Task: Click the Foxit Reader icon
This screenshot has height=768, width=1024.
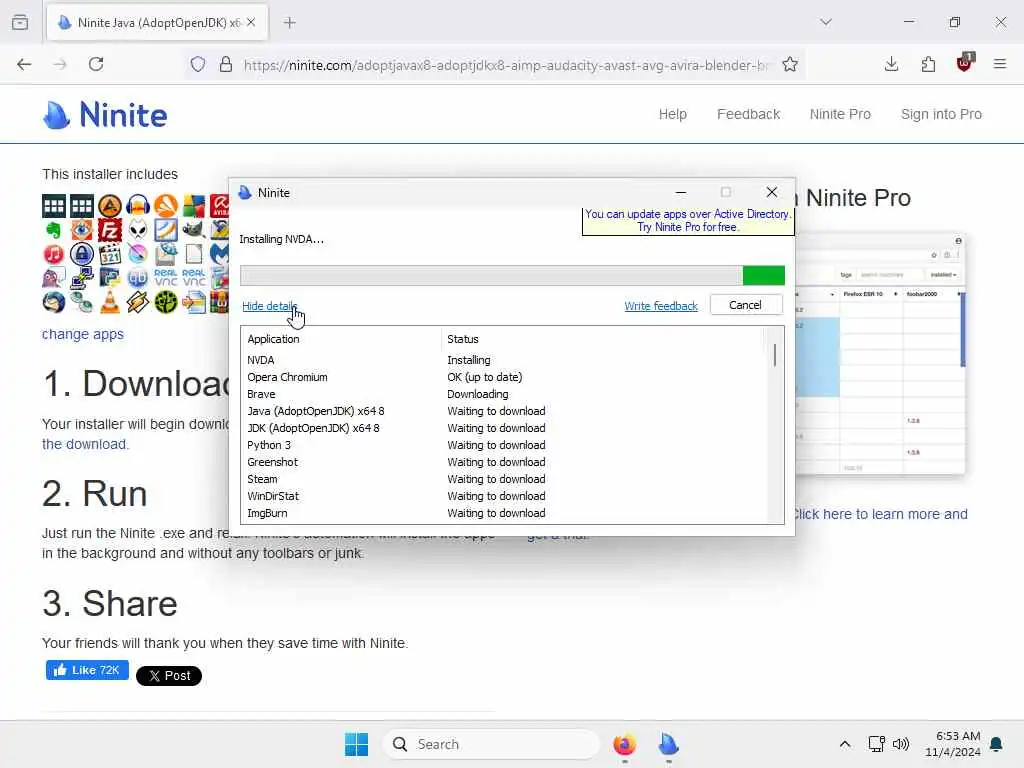Action: coord(166,230)
